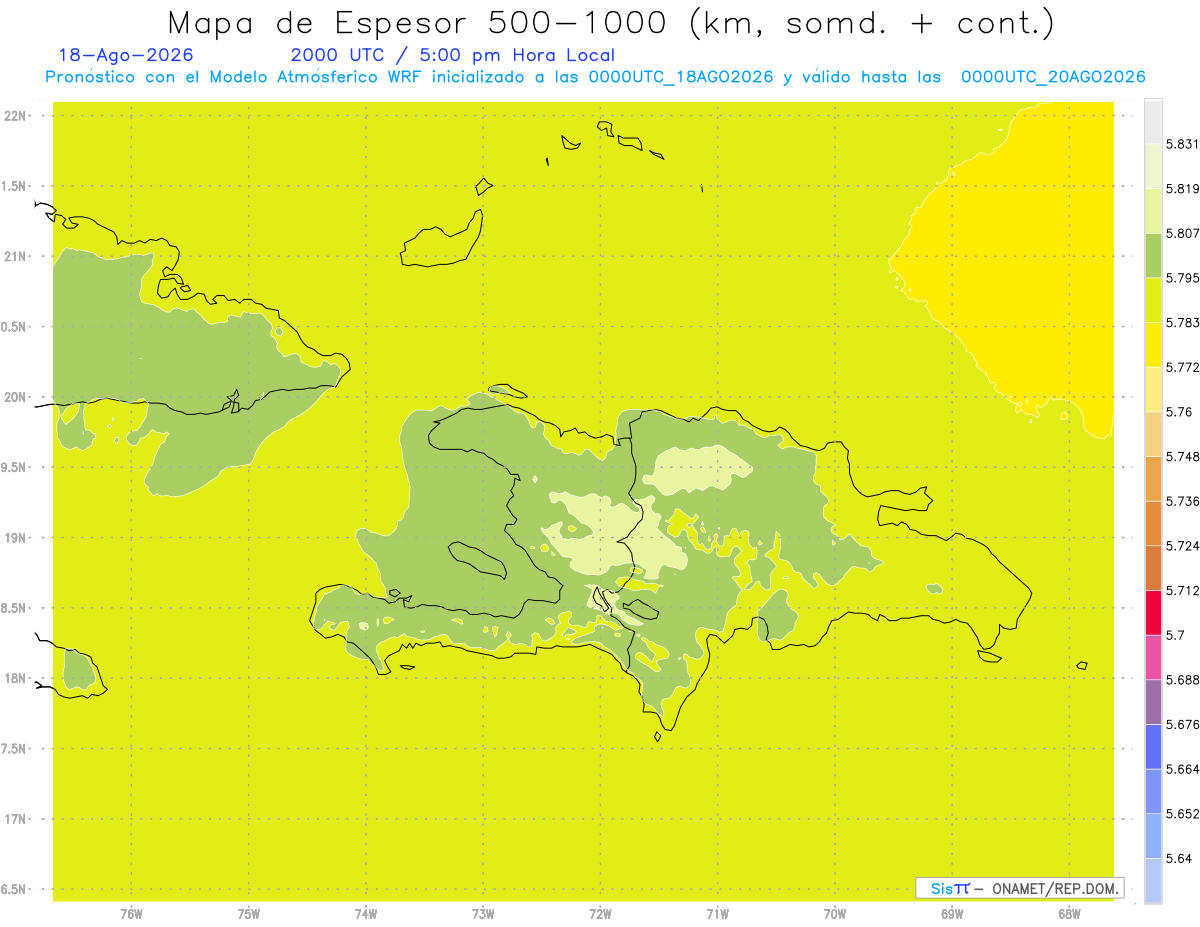
Task: Click the 5.7 colorbar value
Action: coord(1175,635)
